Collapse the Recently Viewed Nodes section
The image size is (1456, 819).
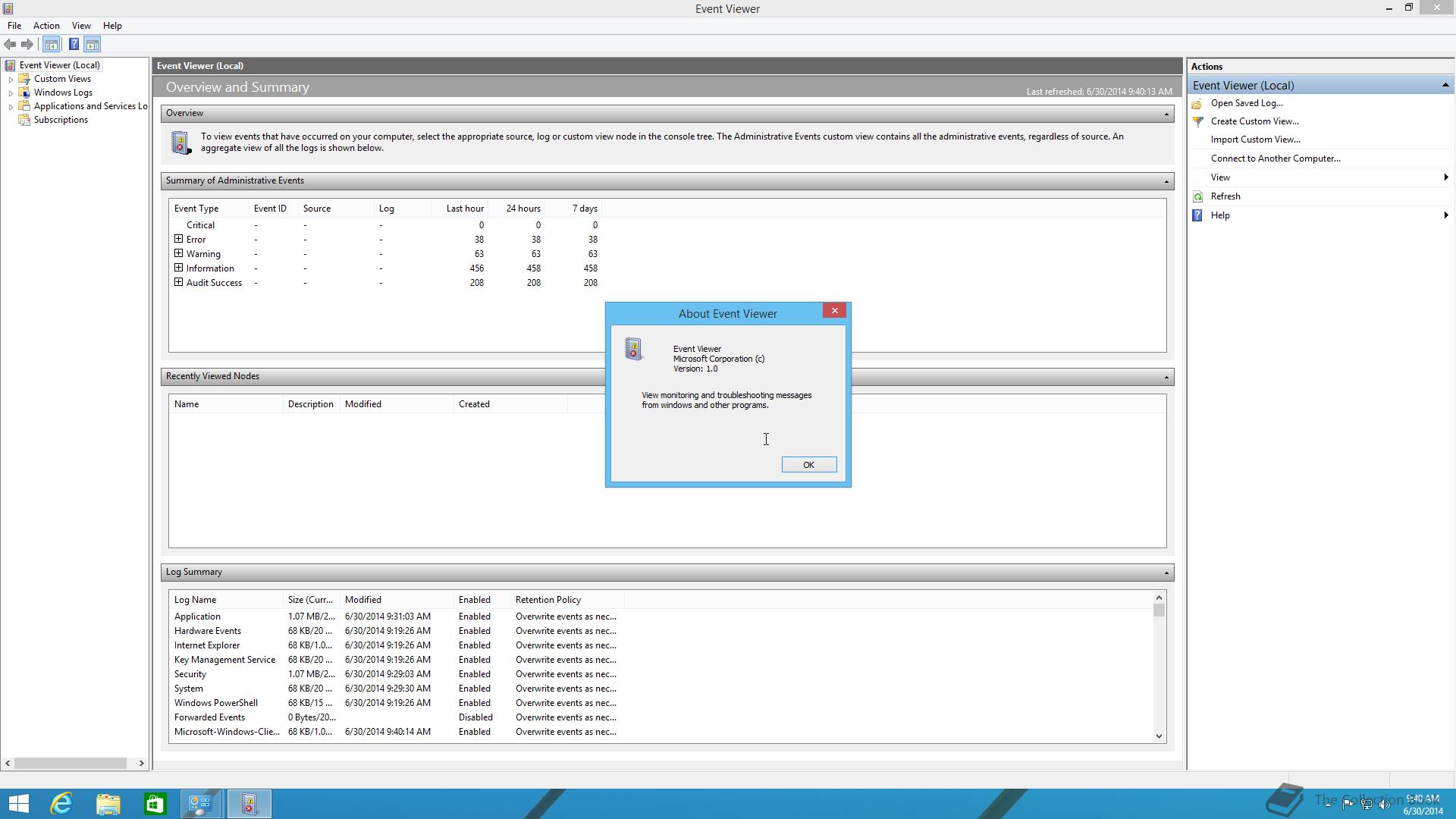(x=1166, y=377)
